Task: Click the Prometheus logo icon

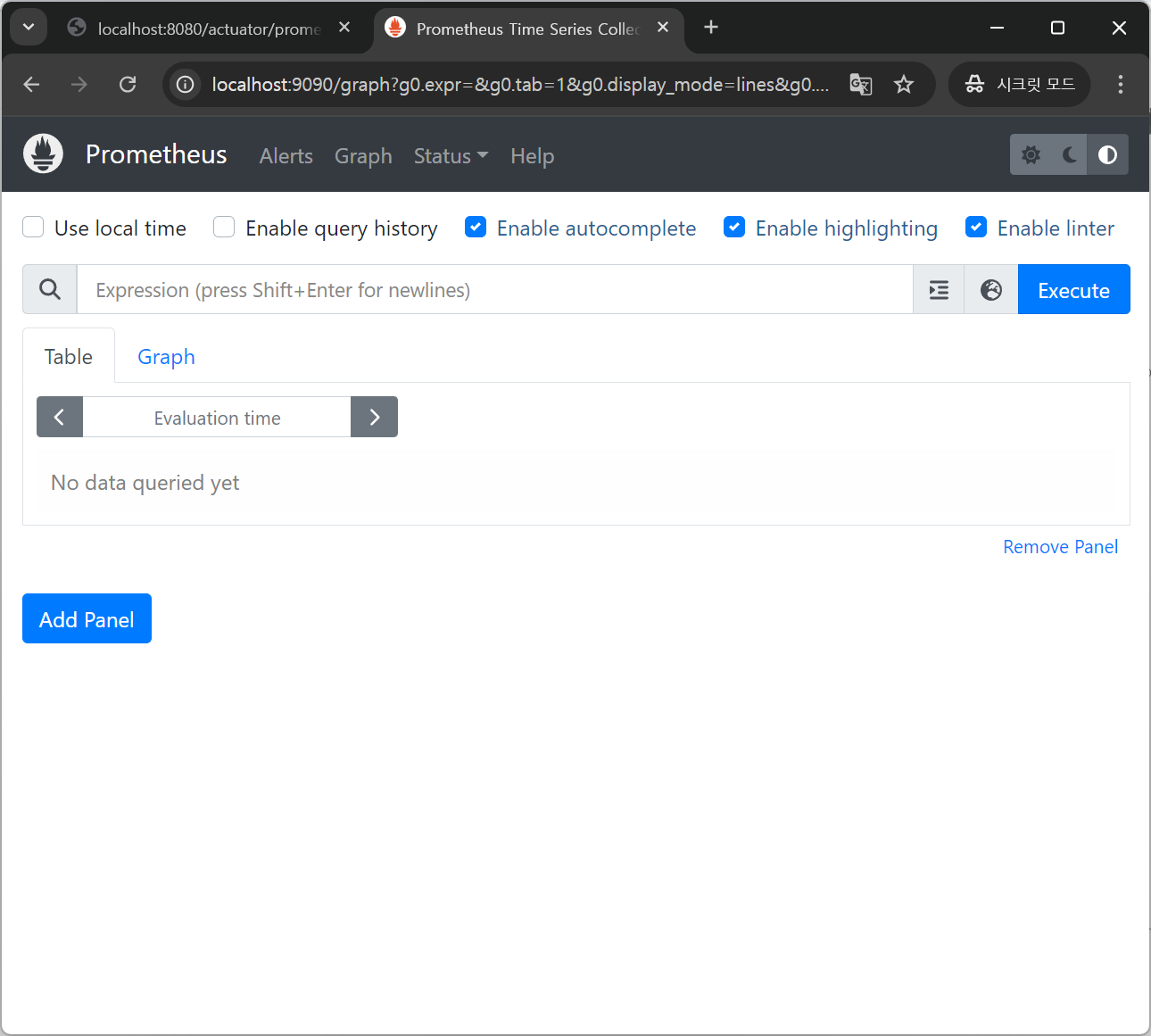Action: 42,153
